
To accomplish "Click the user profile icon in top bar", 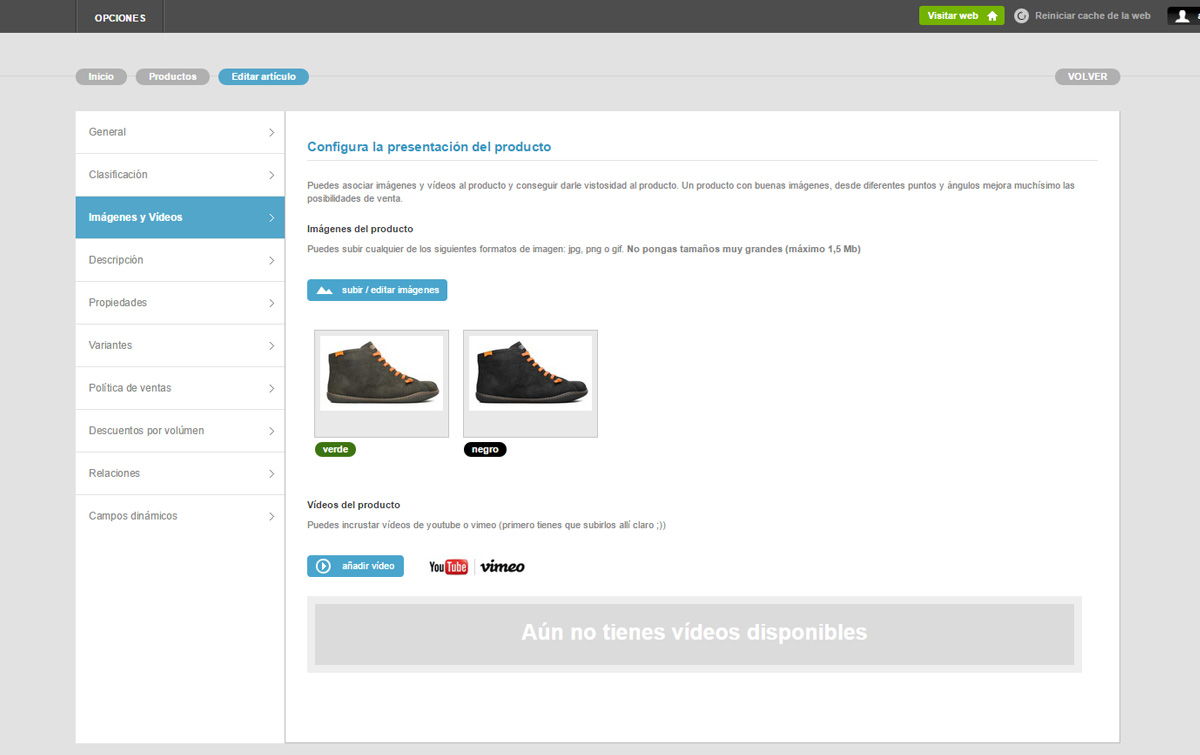I will point(1183,16).
